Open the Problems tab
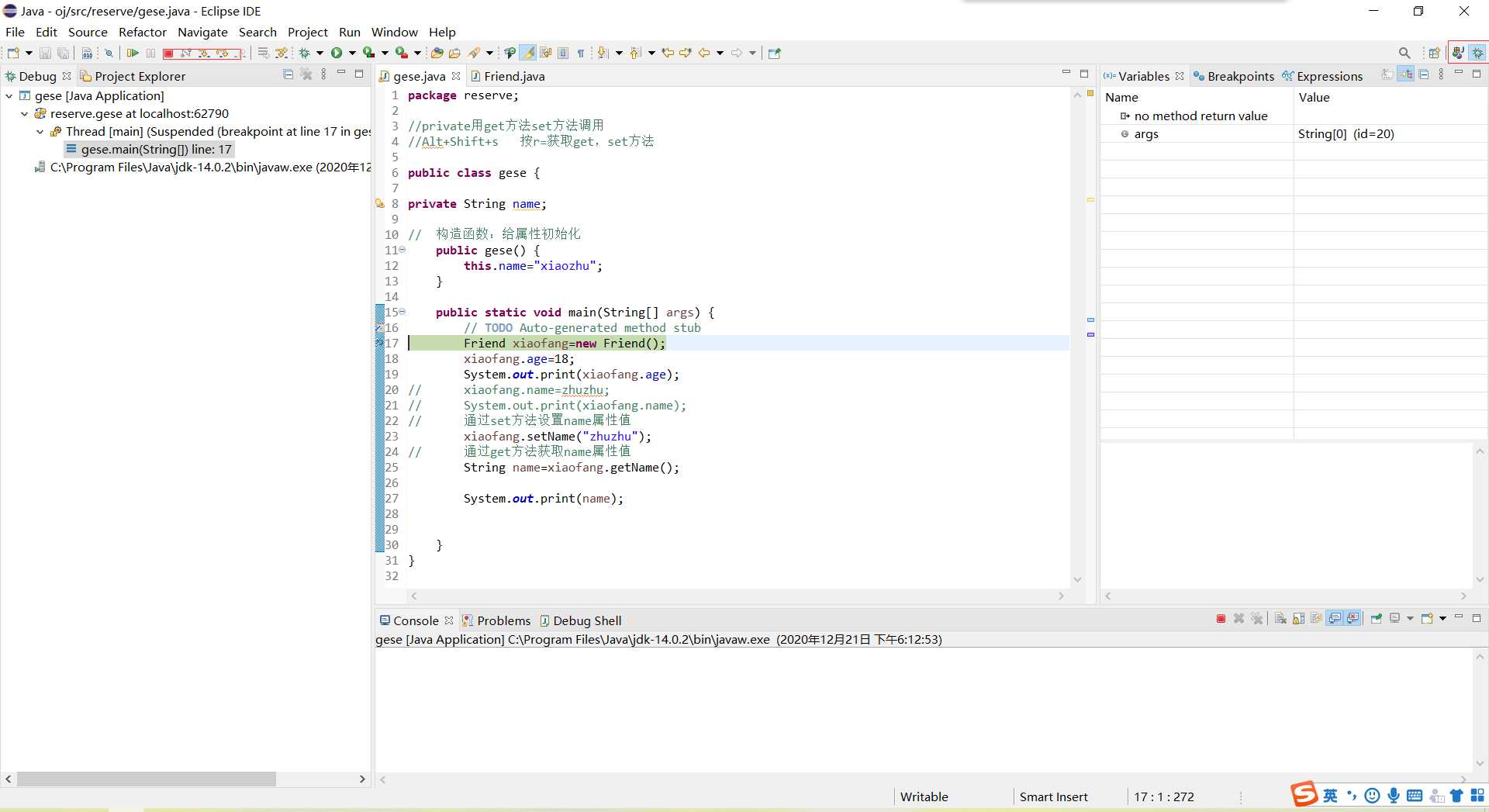1489x812 pixels. [x=496, y=620]
